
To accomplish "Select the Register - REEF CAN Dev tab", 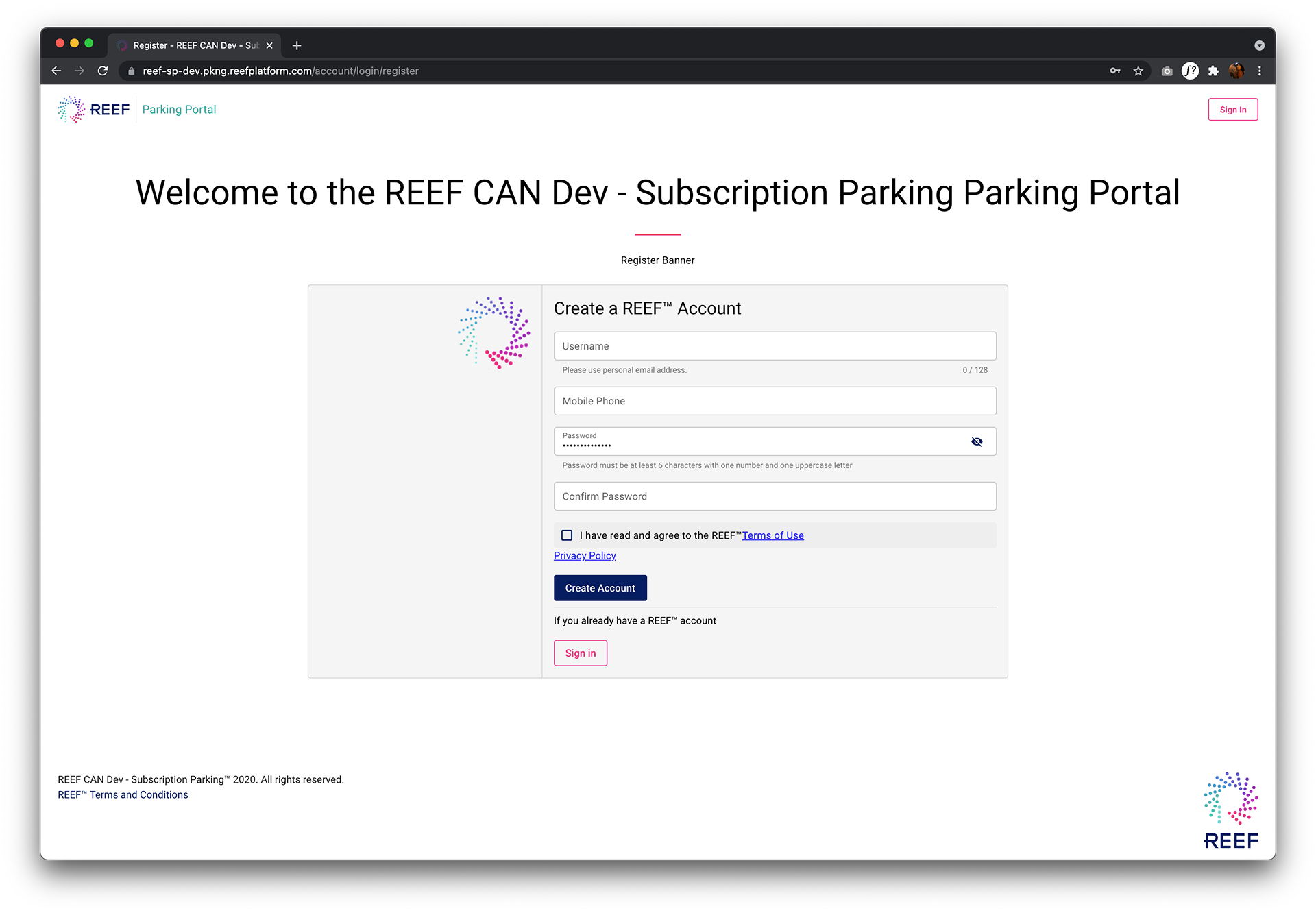I will (x=193, y=45).
